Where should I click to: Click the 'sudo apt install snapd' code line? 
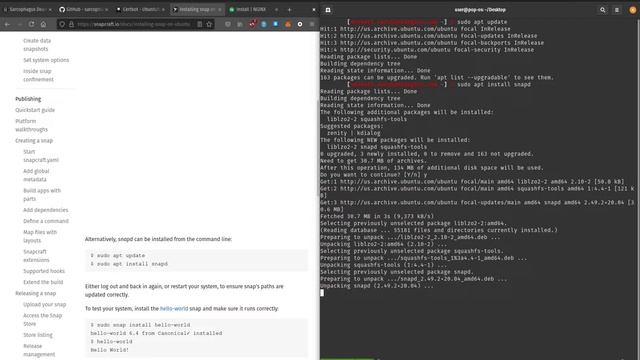pyautogui.click(x=129, y=264)
